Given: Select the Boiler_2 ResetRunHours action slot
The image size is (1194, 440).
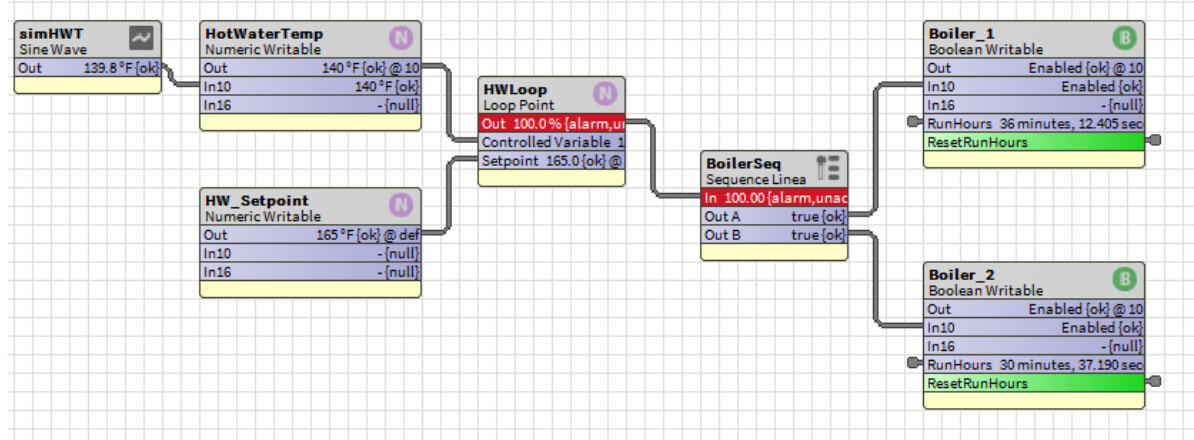Looking at the screenshot, I should point(1034,383).
